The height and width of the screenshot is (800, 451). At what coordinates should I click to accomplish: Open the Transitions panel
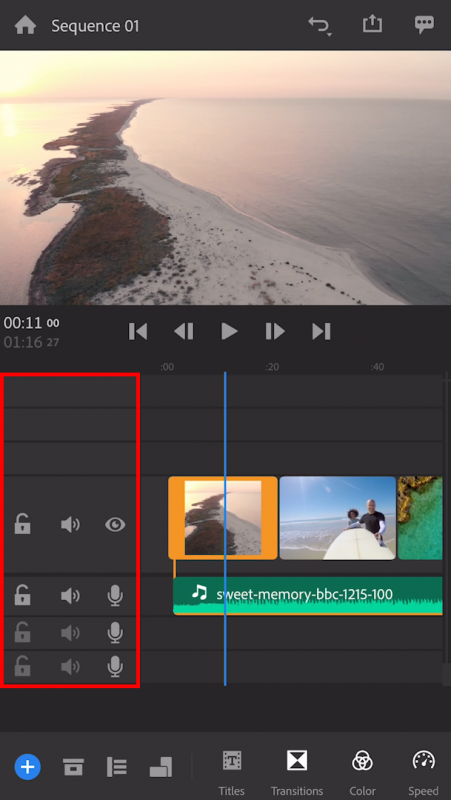[x=297, y=773]
